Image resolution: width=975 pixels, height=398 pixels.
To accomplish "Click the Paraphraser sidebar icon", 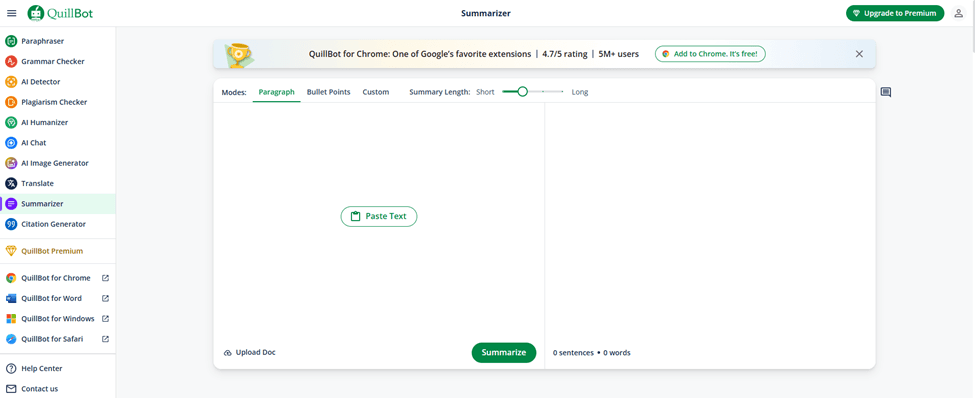I will pos(11,41).
